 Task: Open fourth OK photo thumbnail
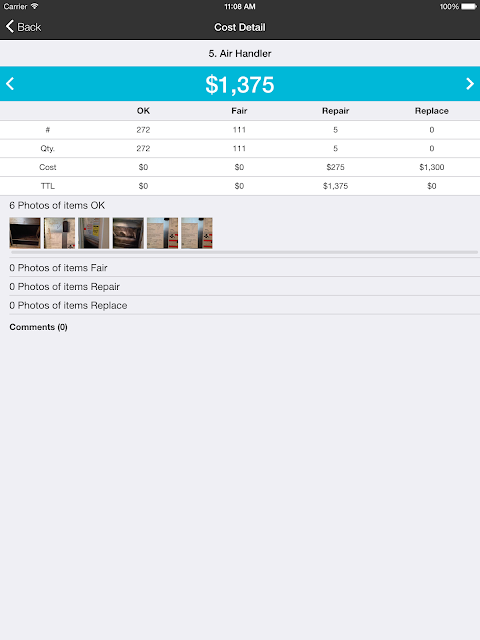pyautogui.click(x=128, y=233)
